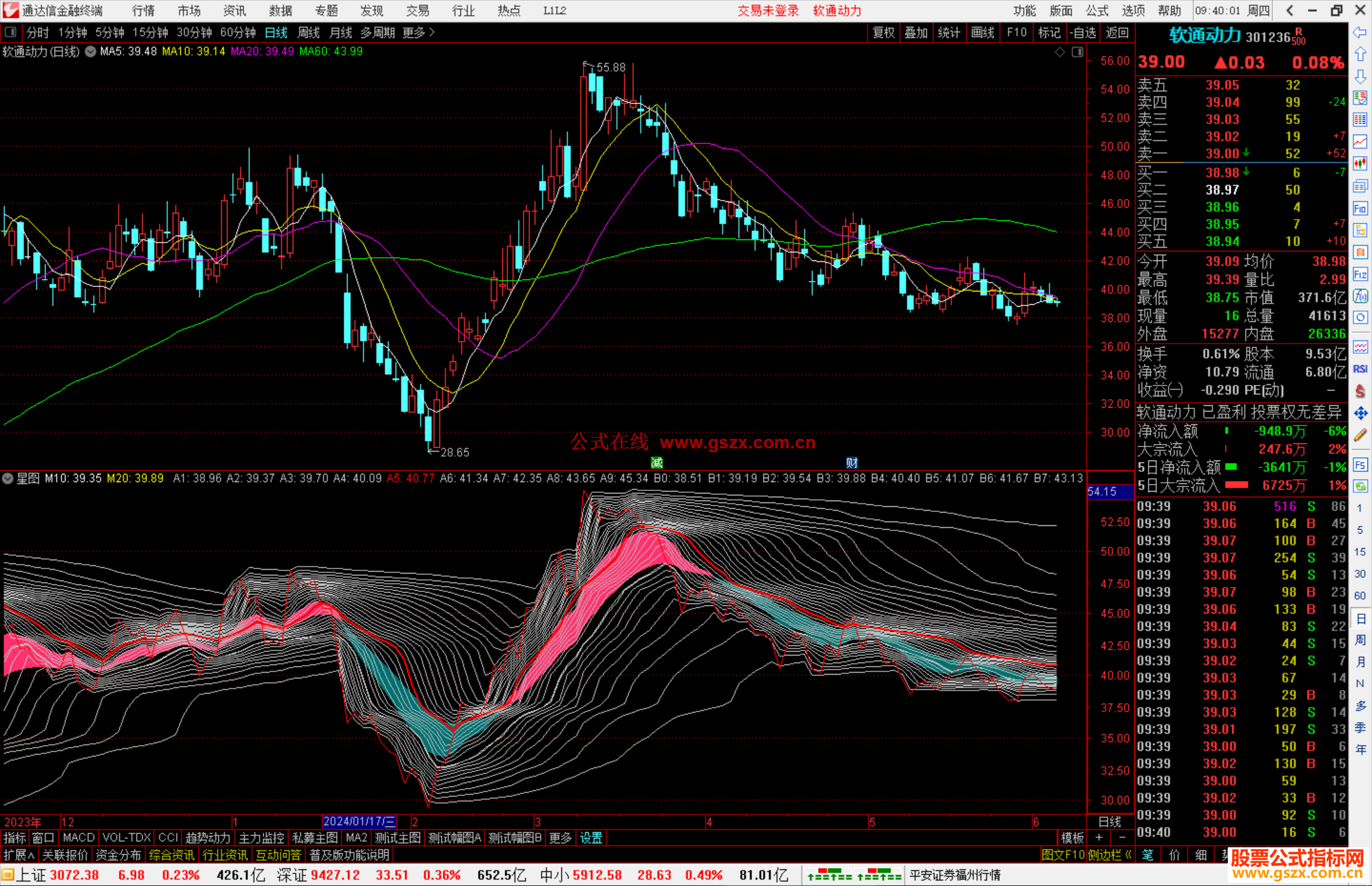Open the candlestick chart sidebar icon
The width and height of the screenshot is (1372, 886).
1360,164
